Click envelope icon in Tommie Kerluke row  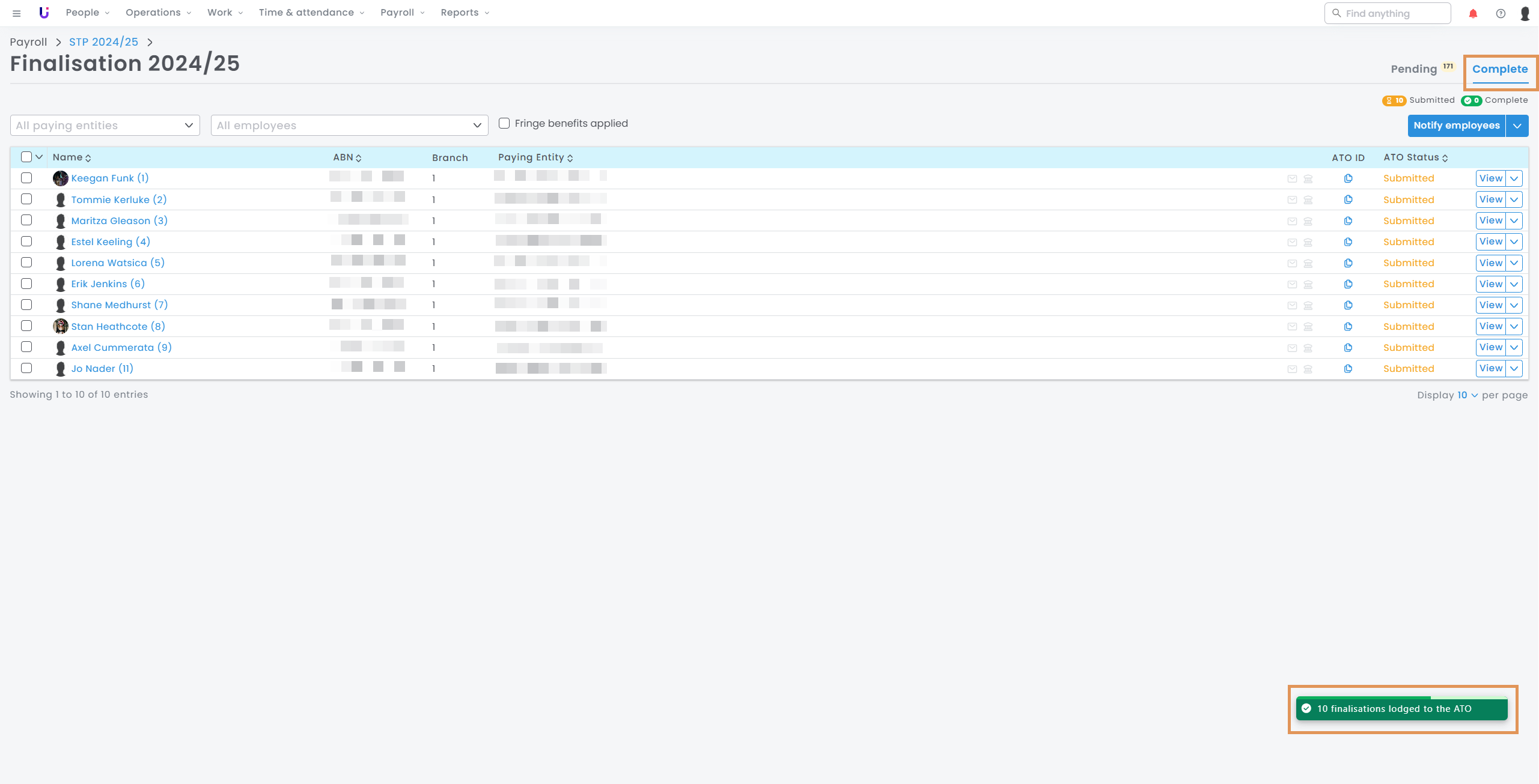click(1292, 200)
